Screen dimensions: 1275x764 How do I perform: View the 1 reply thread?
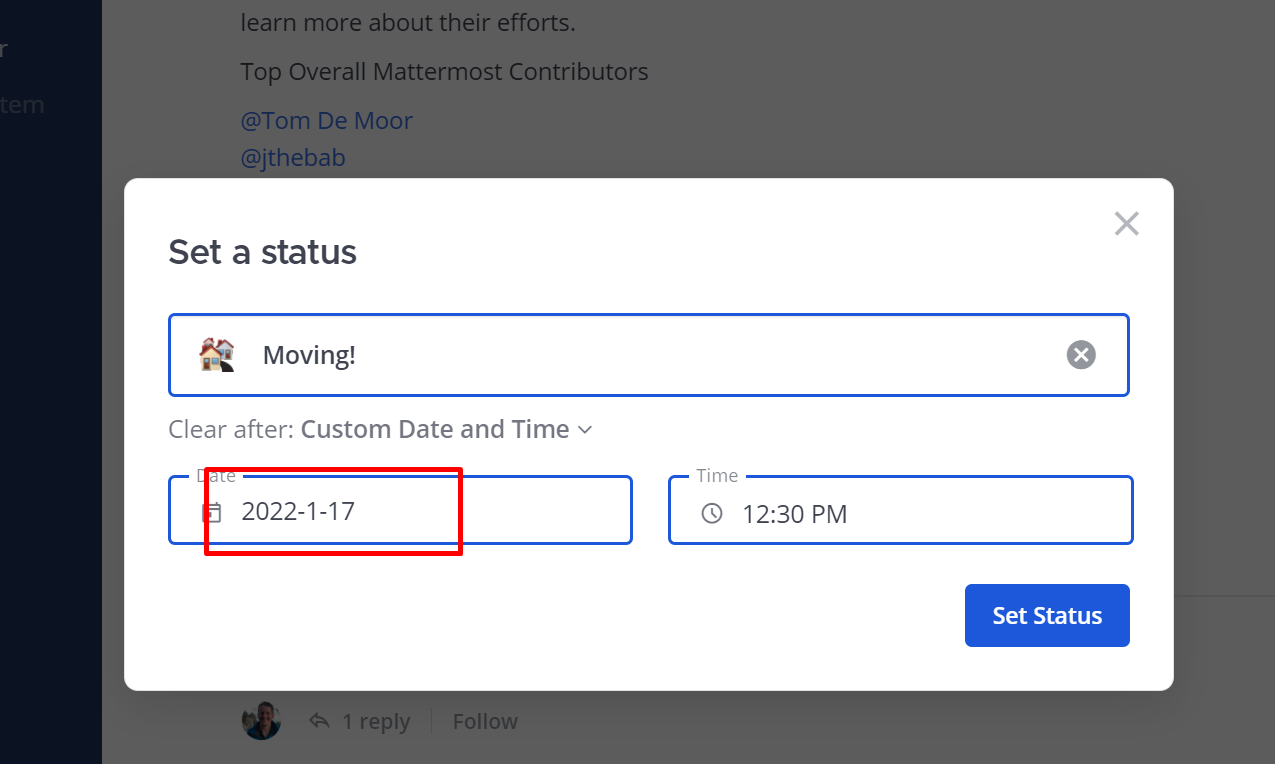tap(376, 721)
